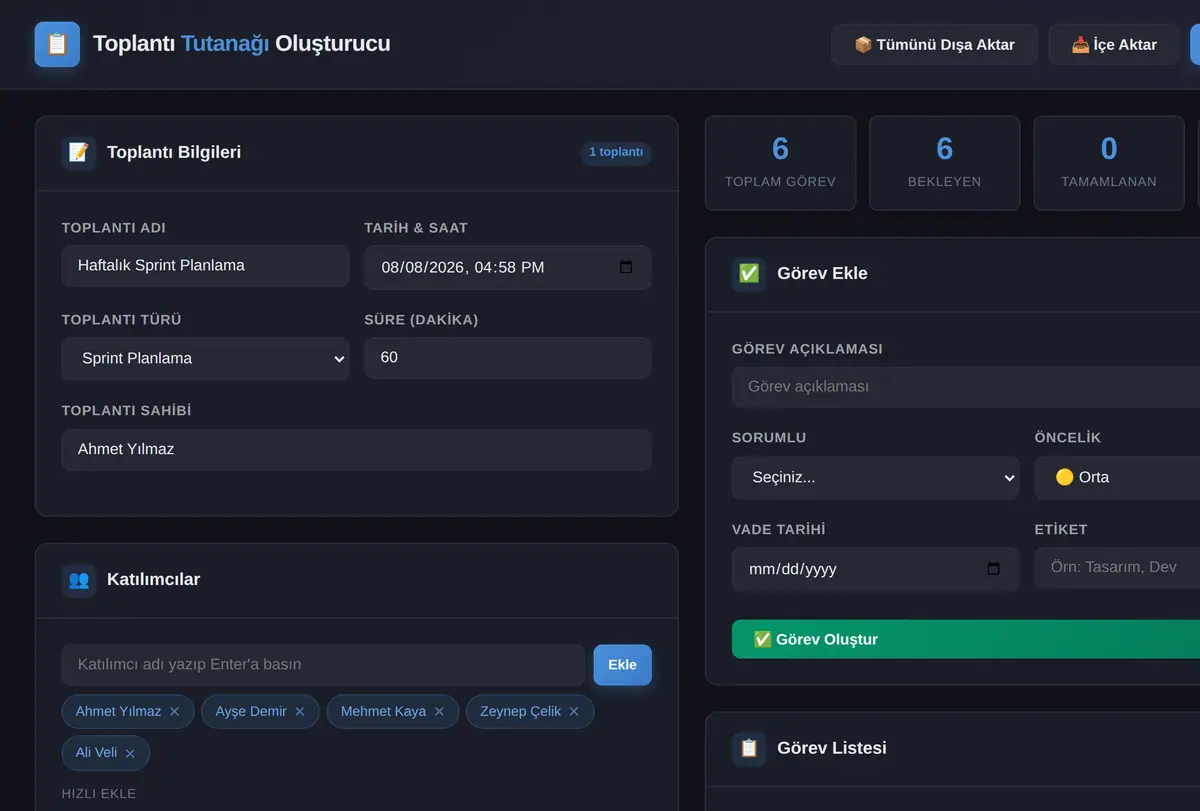The height and width of the screenshot is (811, 1200).
Task: Click the Mehmet Kaya participant chip name
Action: pyautogui.click(x=383, y=712)
